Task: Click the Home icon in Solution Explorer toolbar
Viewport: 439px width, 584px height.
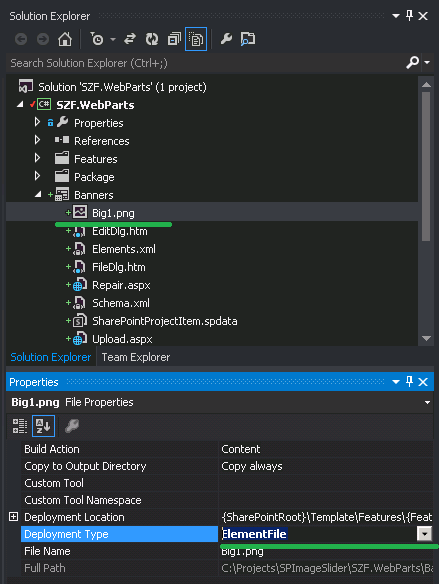Action: point(65,39)
